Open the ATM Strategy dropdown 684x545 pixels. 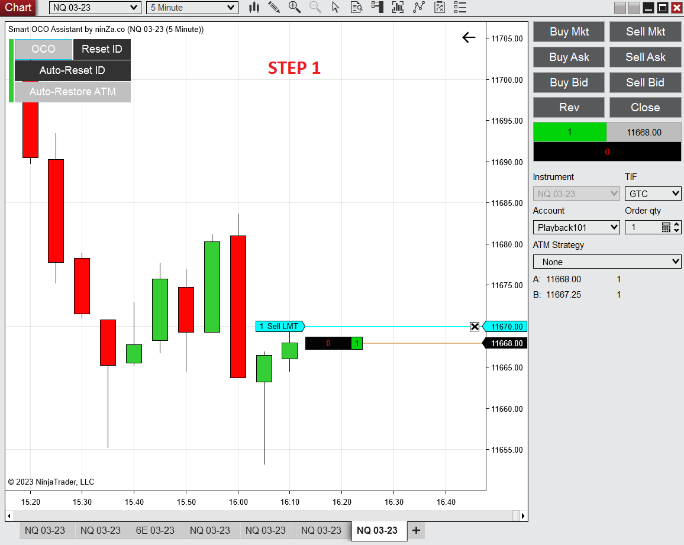coord(607,261)
